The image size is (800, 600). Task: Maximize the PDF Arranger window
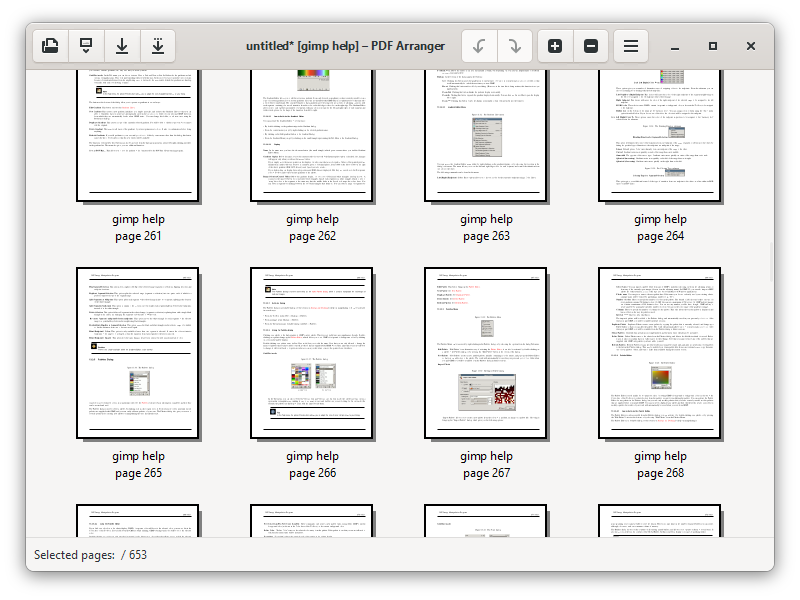coord(713,46)
